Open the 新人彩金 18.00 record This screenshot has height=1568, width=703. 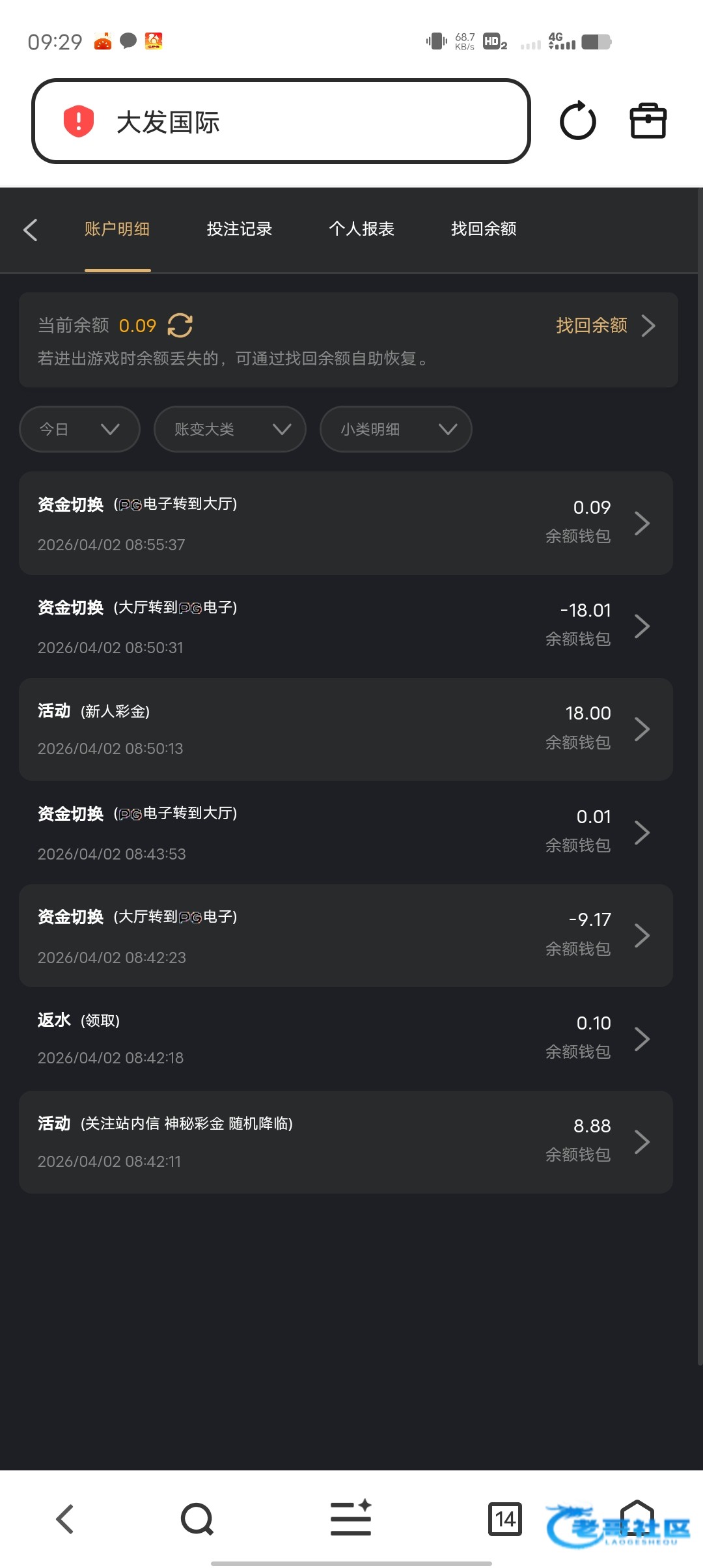346,729
